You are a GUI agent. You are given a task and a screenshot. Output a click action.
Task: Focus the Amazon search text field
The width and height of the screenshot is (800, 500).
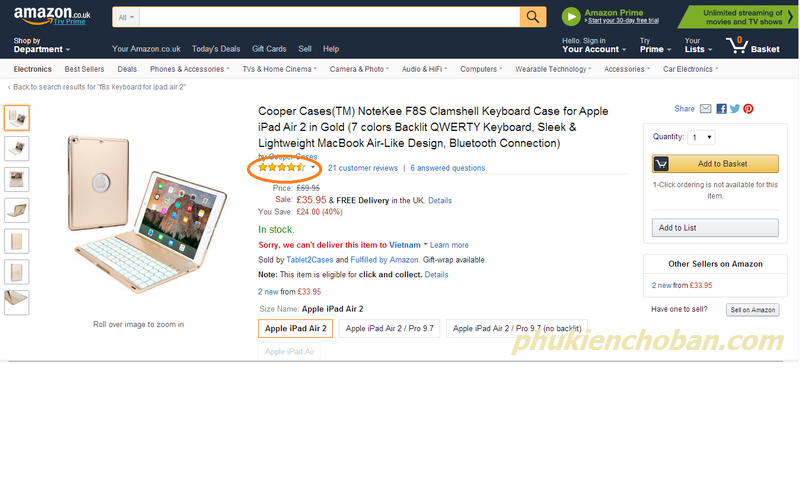pos(329,17)
